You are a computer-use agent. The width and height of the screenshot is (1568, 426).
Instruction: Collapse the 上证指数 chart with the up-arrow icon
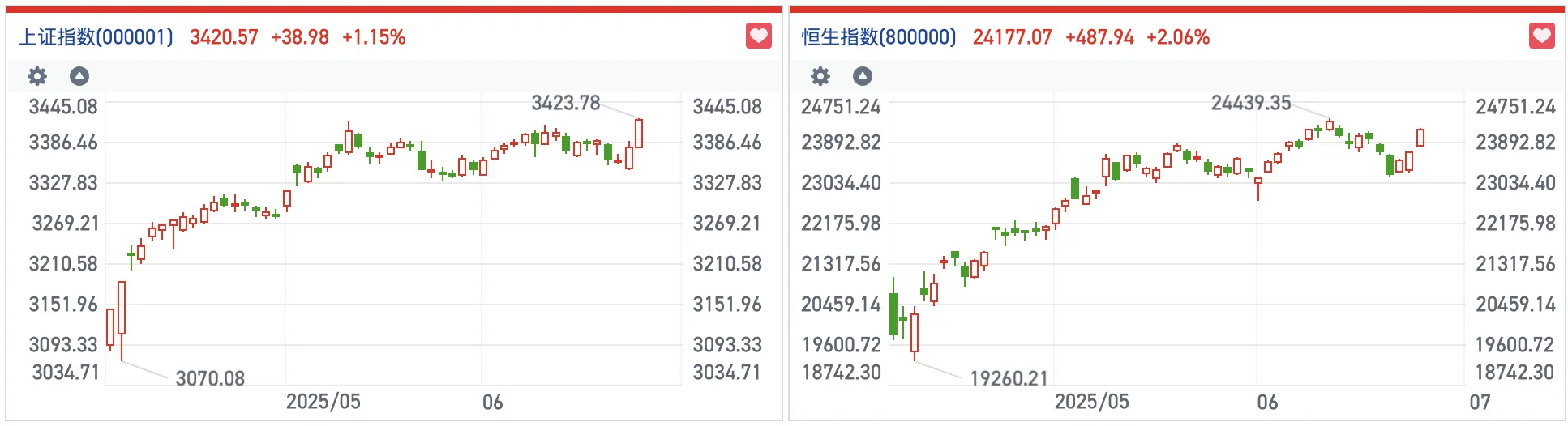(x=79, y=76)
